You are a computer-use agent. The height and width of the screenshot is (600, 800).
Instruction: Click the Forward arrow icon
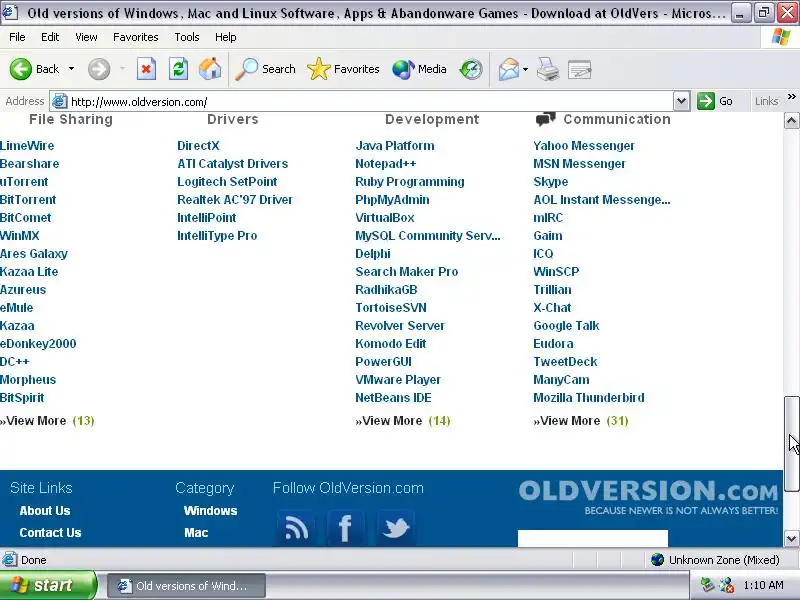(99, 69)
